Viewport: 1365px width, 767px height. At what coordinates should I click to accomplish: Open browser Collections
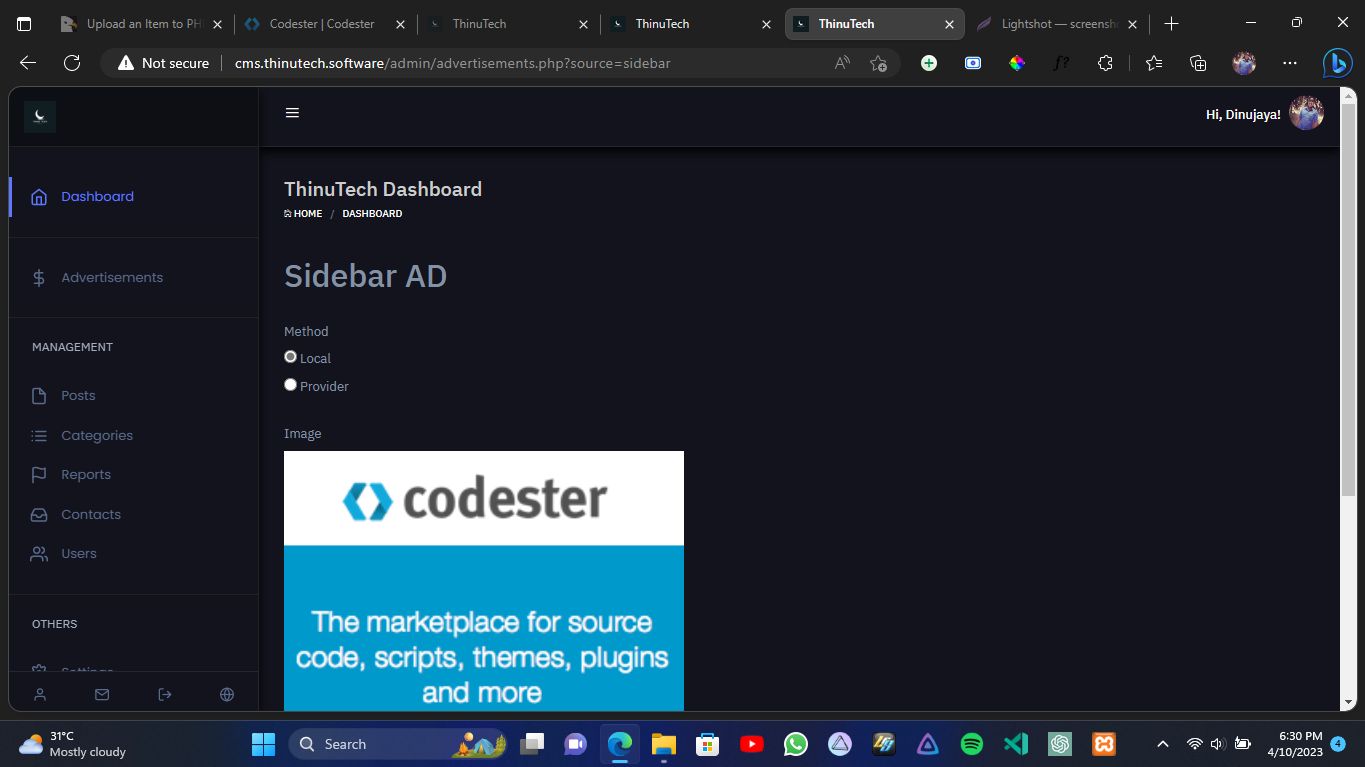1198,63
